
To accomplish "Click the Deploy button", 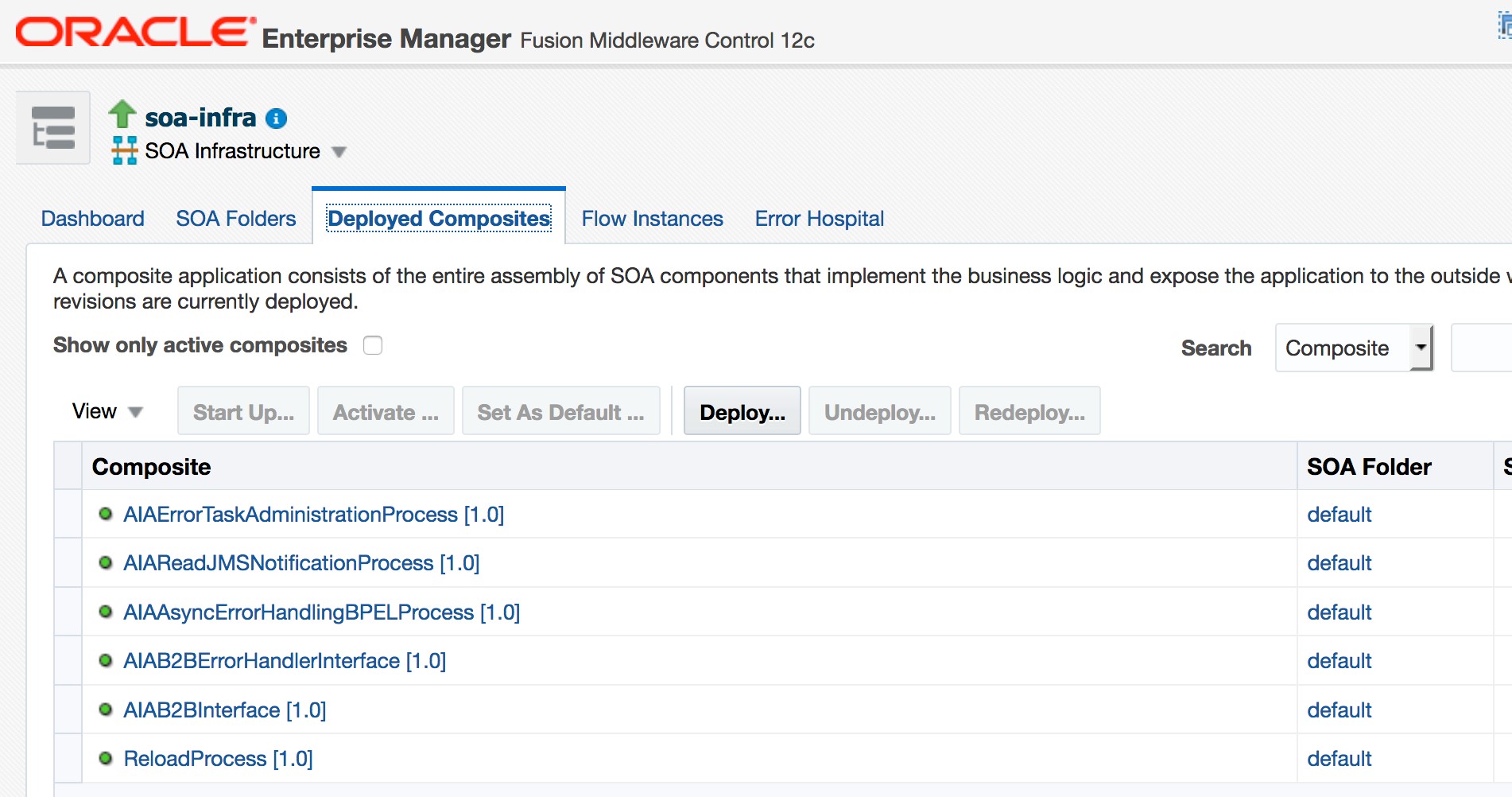I will tap(741, 411).
